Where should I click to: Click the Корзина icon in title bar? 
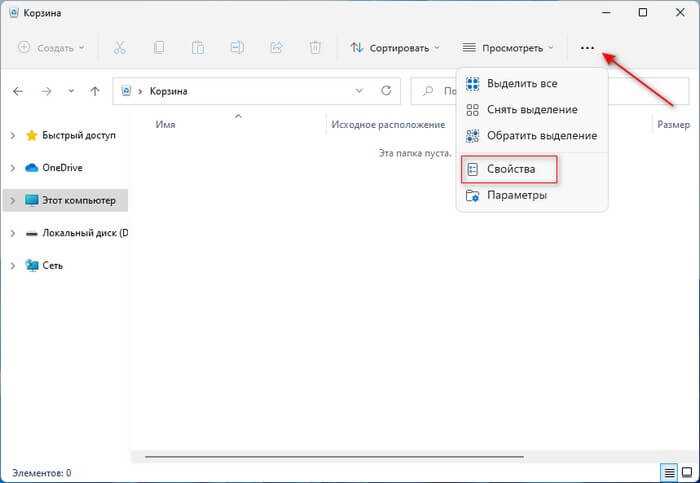coord(14,12)
